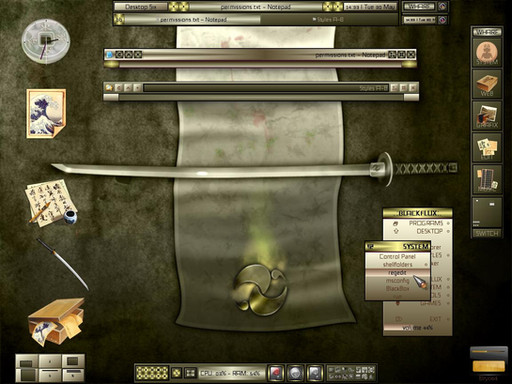The height and width of the screenshot is (384, 512).
Task: Adjust the volume slider in BlackFlux menu
Action: pyautogui.click(x=418, y=327)
